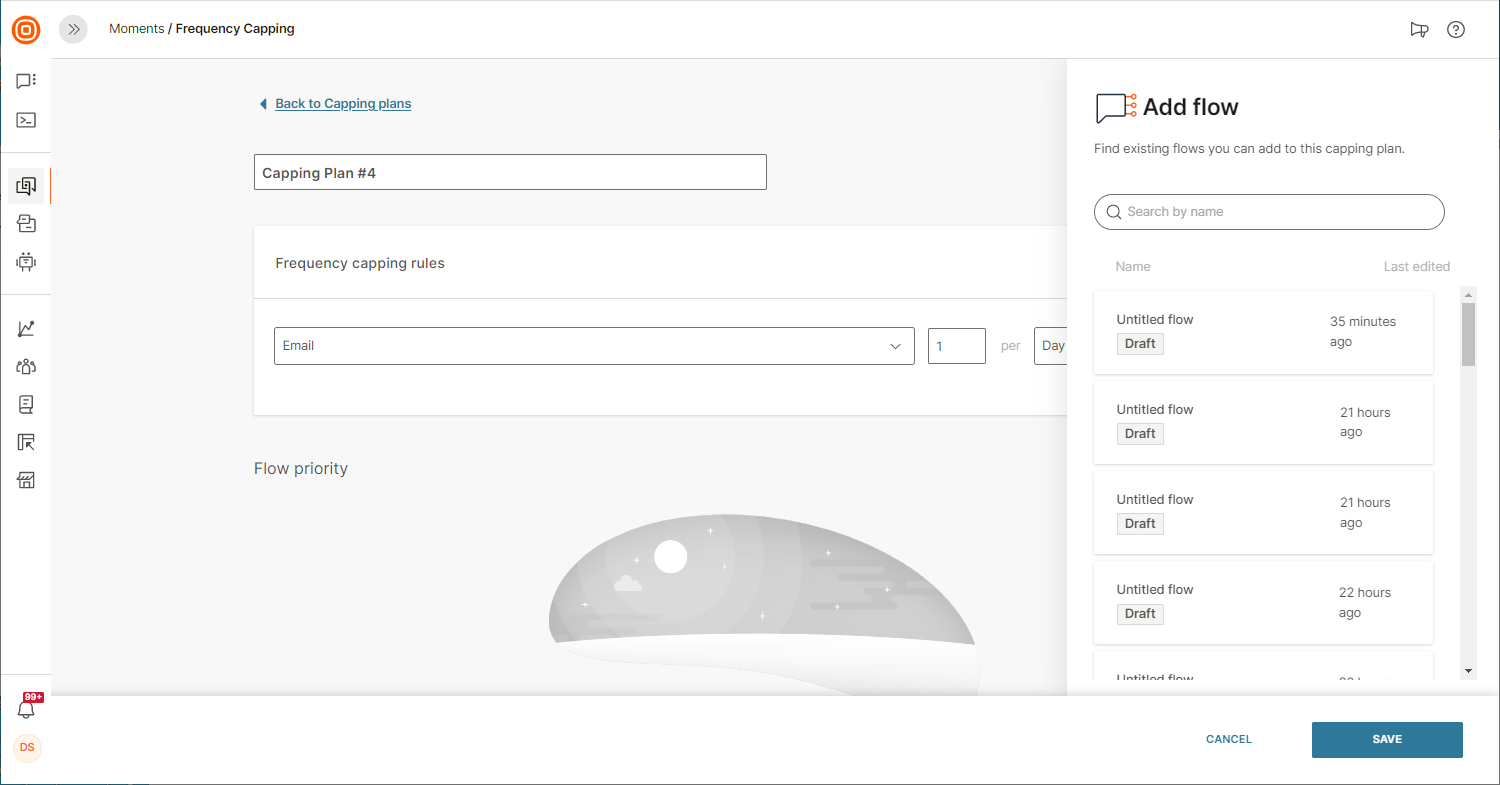Go back to Capping plans
Viewport: 1500px width, 785px height.
click(342, 104)
